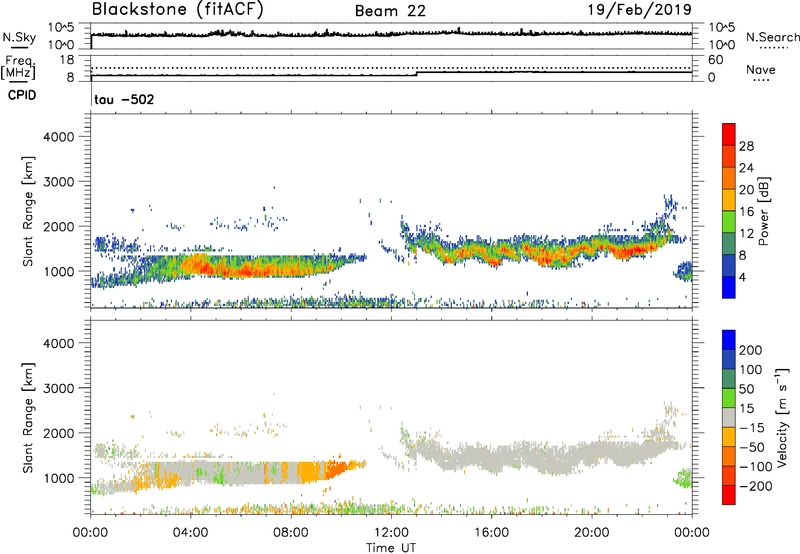The image size is (800, 554).
Task: Click the "-50" velocity colorbar label
Action: click(752, 447)
